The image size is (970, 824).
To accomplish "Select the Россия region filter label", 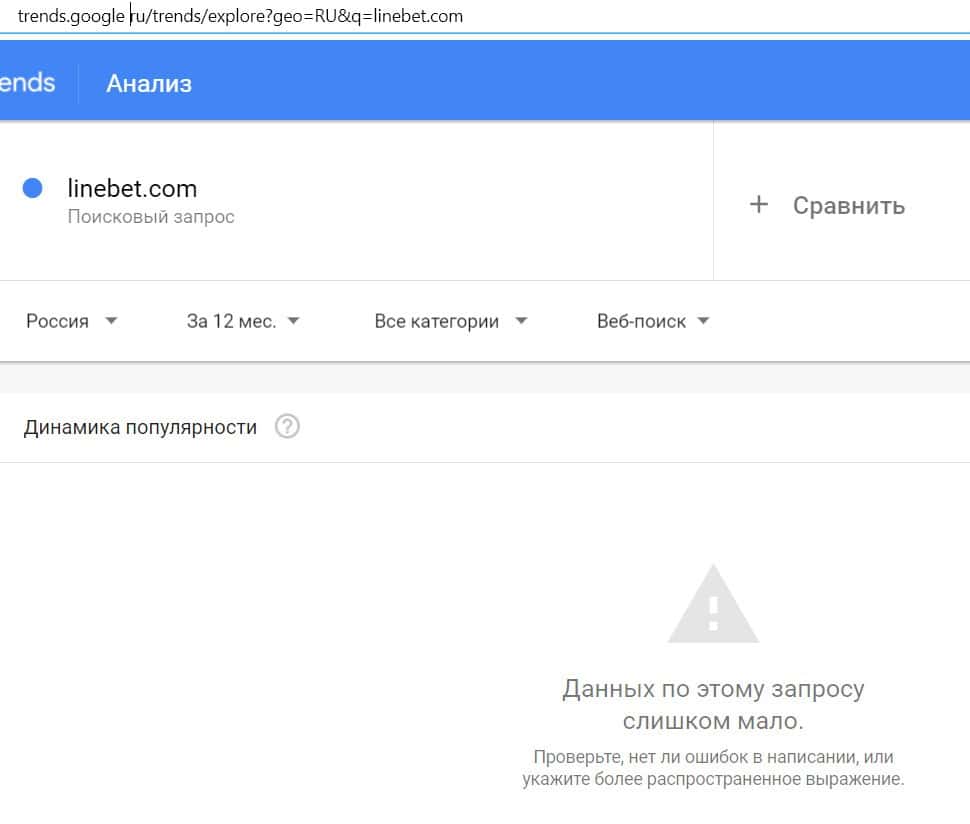I will tap(57, 321).
